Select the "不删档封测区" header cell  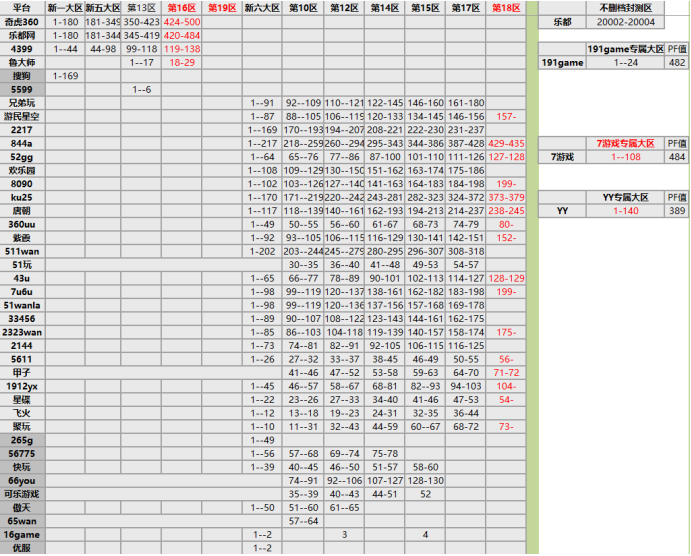625,8
